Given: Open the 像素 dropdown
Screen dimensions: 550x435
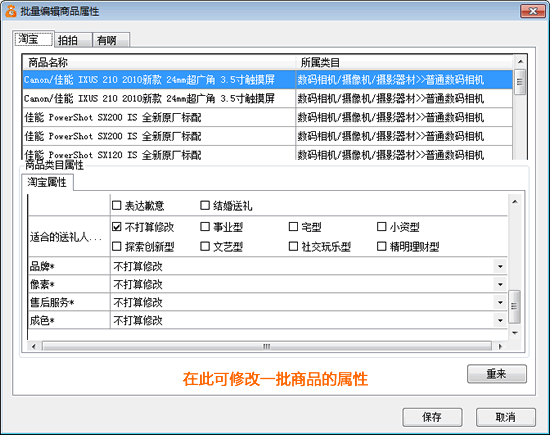Looking at the screenshot, I should click(x=500, y=285).
